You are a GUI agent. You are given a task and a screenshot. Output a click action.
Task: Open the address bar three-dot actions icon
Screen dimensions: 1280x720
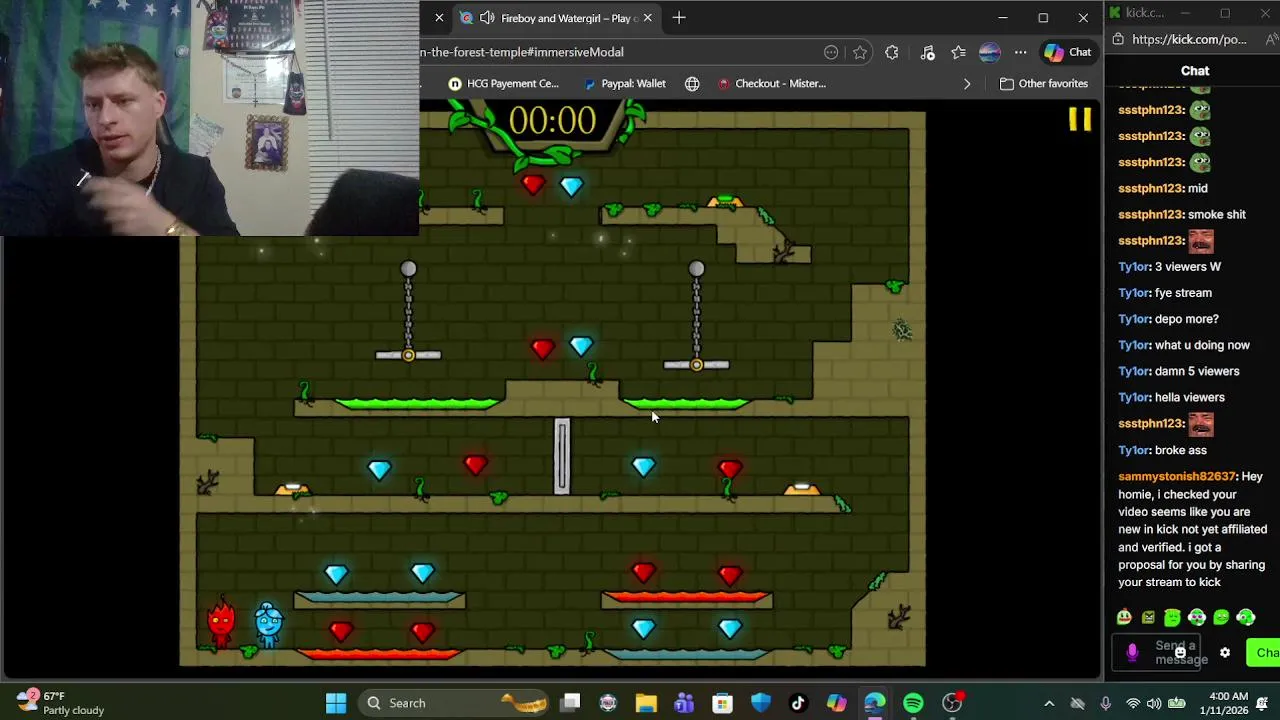pyautogui.click(x=831, y=52)
